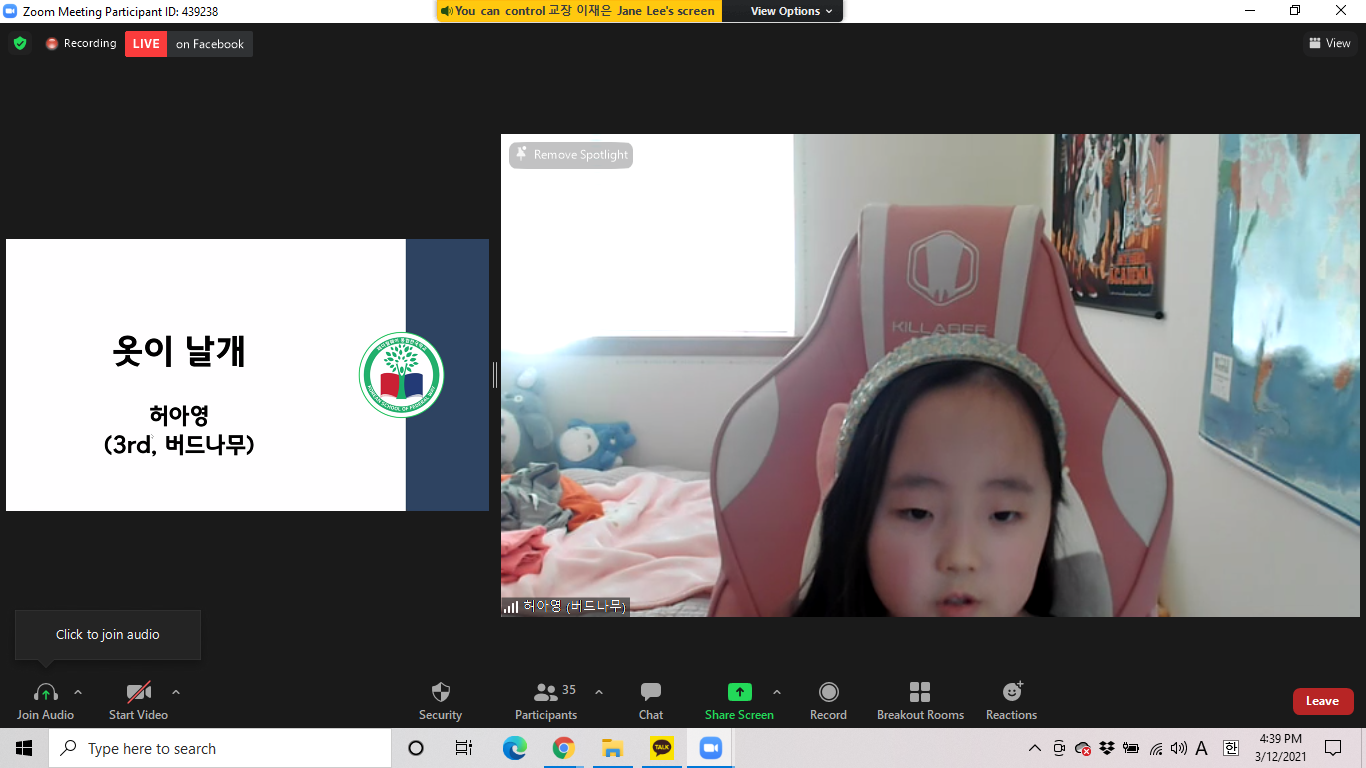Click the divider handle between video panels

[495, 375]
